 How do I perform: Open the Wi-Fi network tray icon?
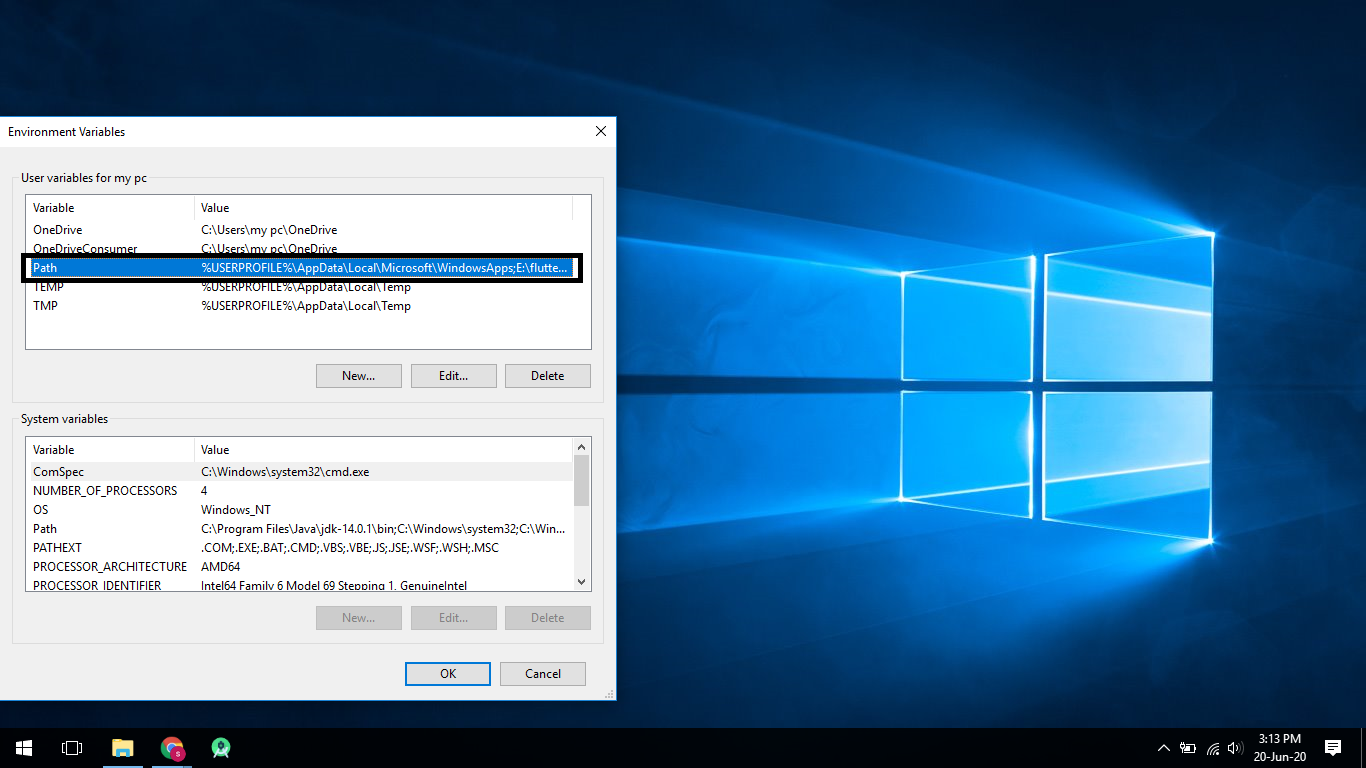click(x=1212, y=747)
